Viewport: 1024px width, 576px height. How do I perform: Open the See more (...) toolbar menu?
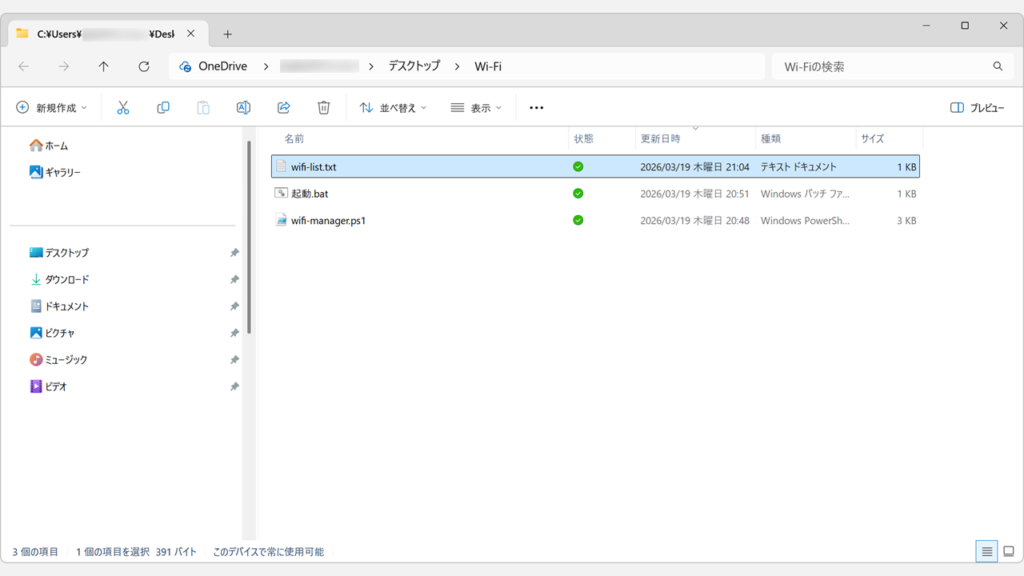(536, 107)
